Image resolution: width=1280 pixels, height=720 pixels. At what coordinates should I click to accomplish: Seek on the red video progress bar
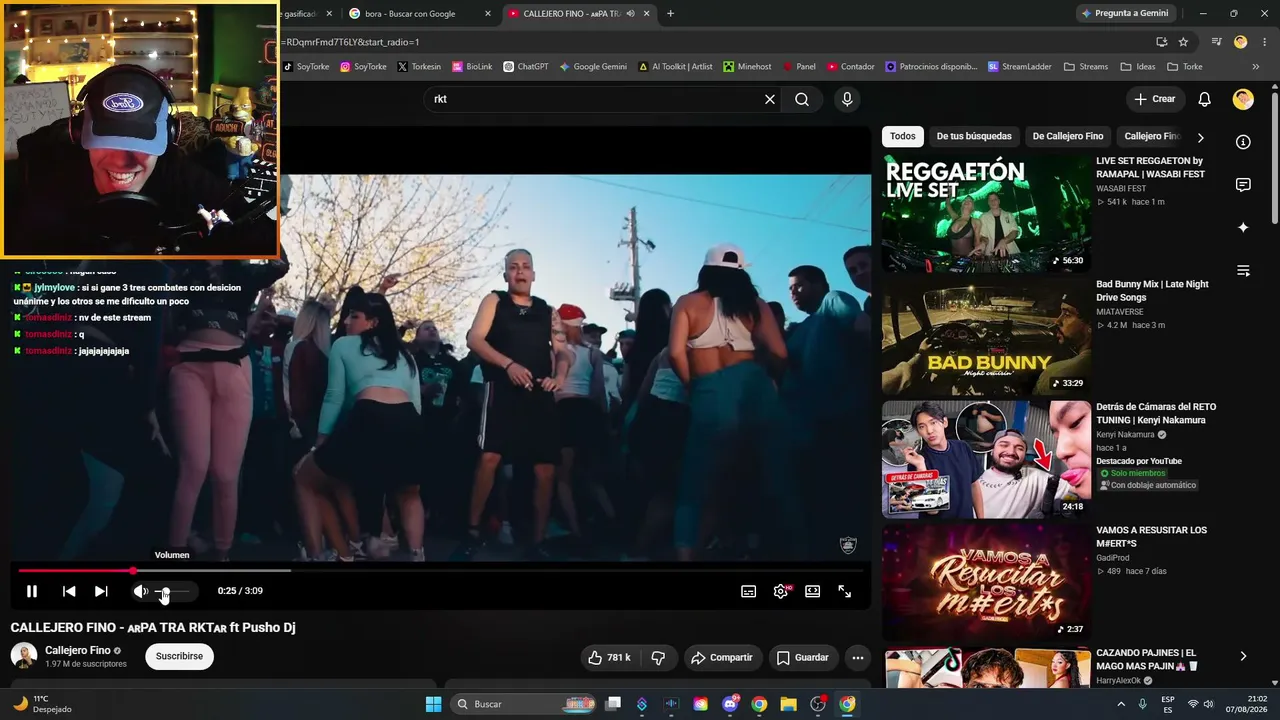(441, 571)
